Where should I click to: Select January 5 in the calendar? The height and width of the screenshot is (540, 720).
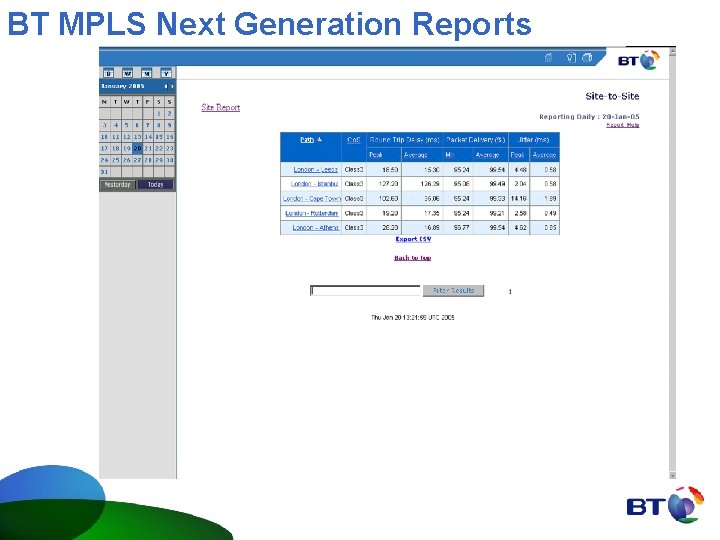click(x=126, y=125)
